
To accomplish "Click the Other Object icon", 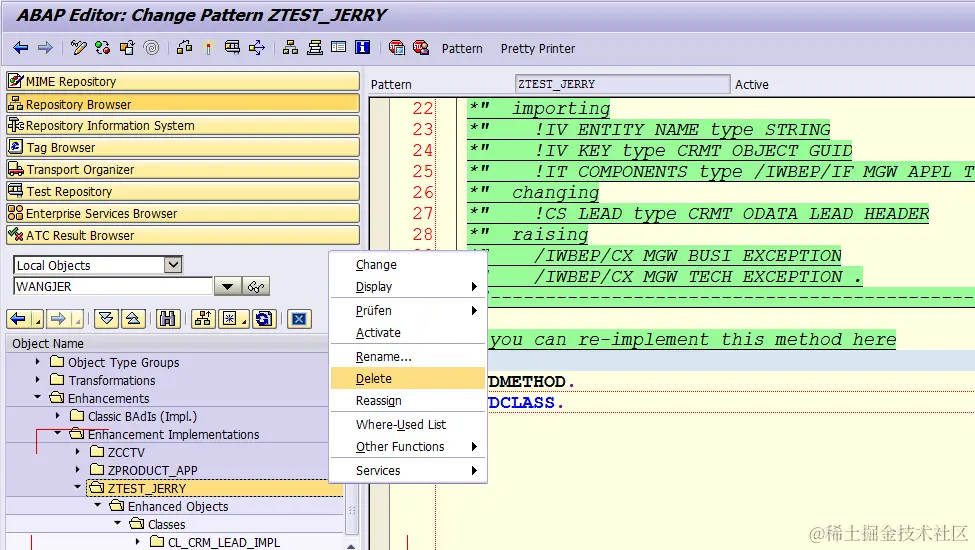I will (x=127, y=48).
